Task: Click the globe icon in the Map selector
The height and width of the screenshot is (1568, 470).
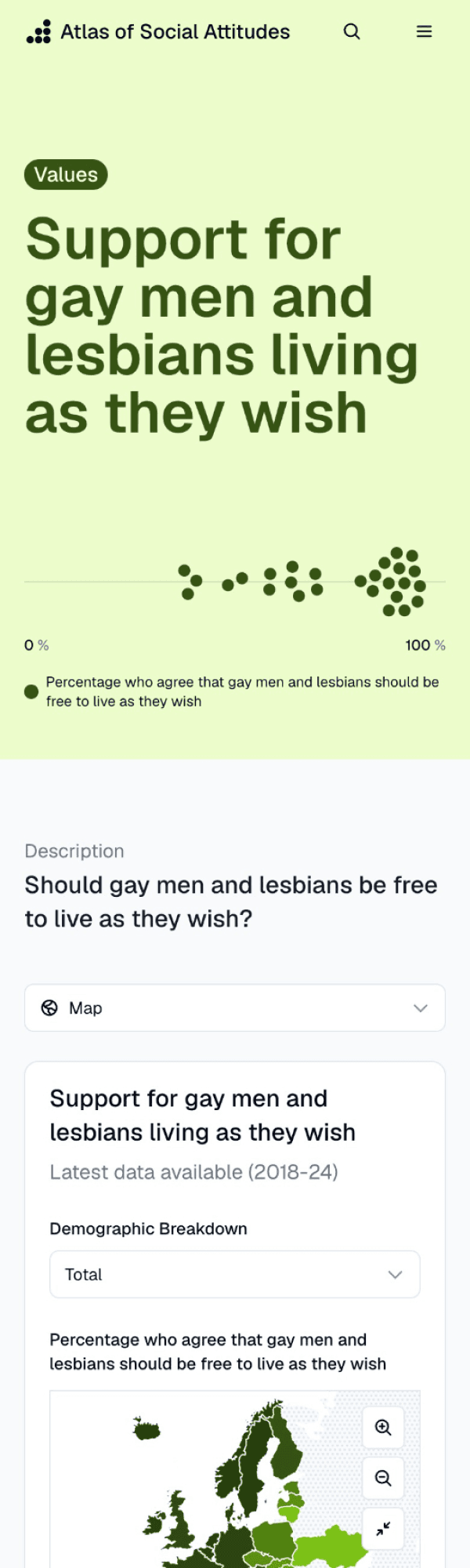Action: pyautogui.click(x=49, y=1008)
